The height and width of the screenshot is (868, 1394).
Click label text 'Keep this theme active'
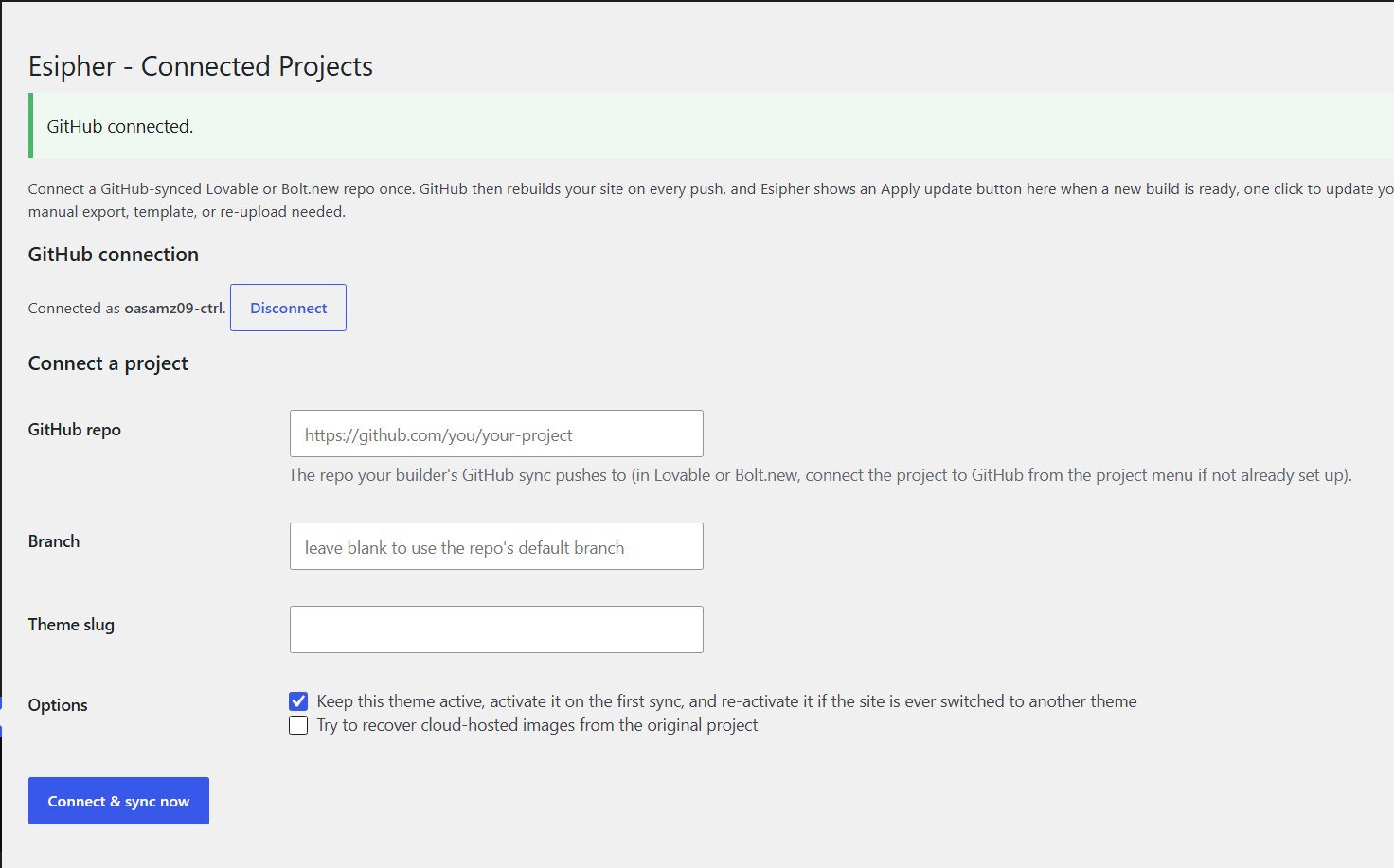point(726,701)
